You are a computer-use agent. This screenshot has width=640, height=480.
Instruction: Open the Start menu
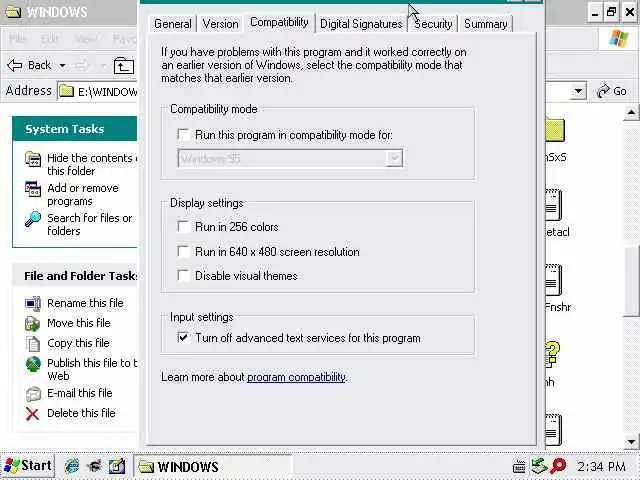coord(28,466)
